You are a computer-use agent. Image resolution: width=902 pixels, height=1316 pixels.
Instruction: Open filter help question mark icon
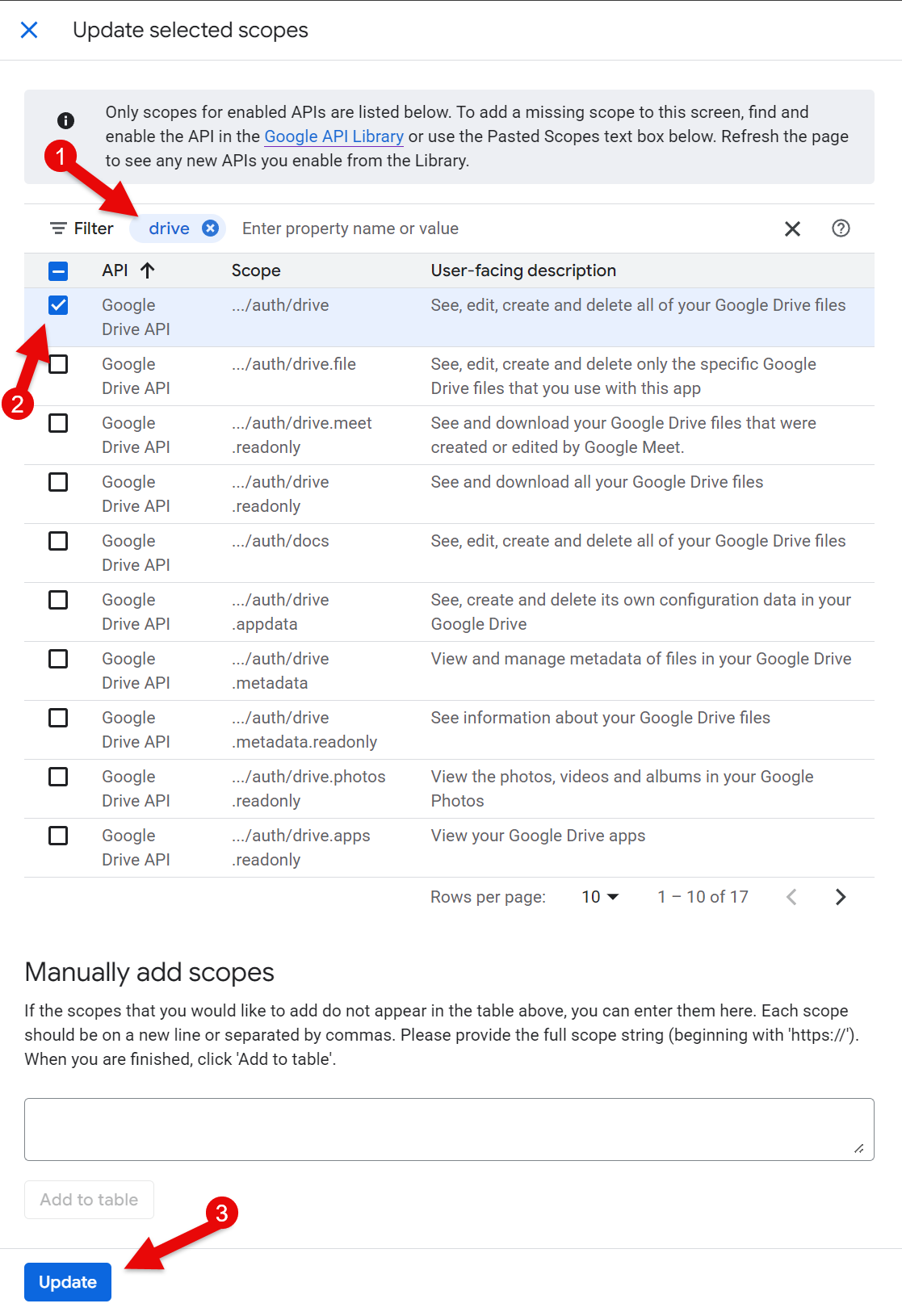[x=841, y=228]
